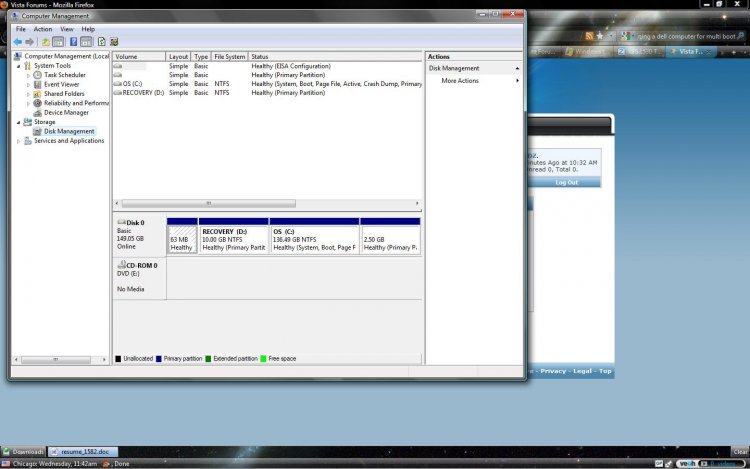Image resolution: width=750 pixels, height=469 pixels.
Task: Switch to the Windows Firefox tab
Action: (x=587, y=52)
